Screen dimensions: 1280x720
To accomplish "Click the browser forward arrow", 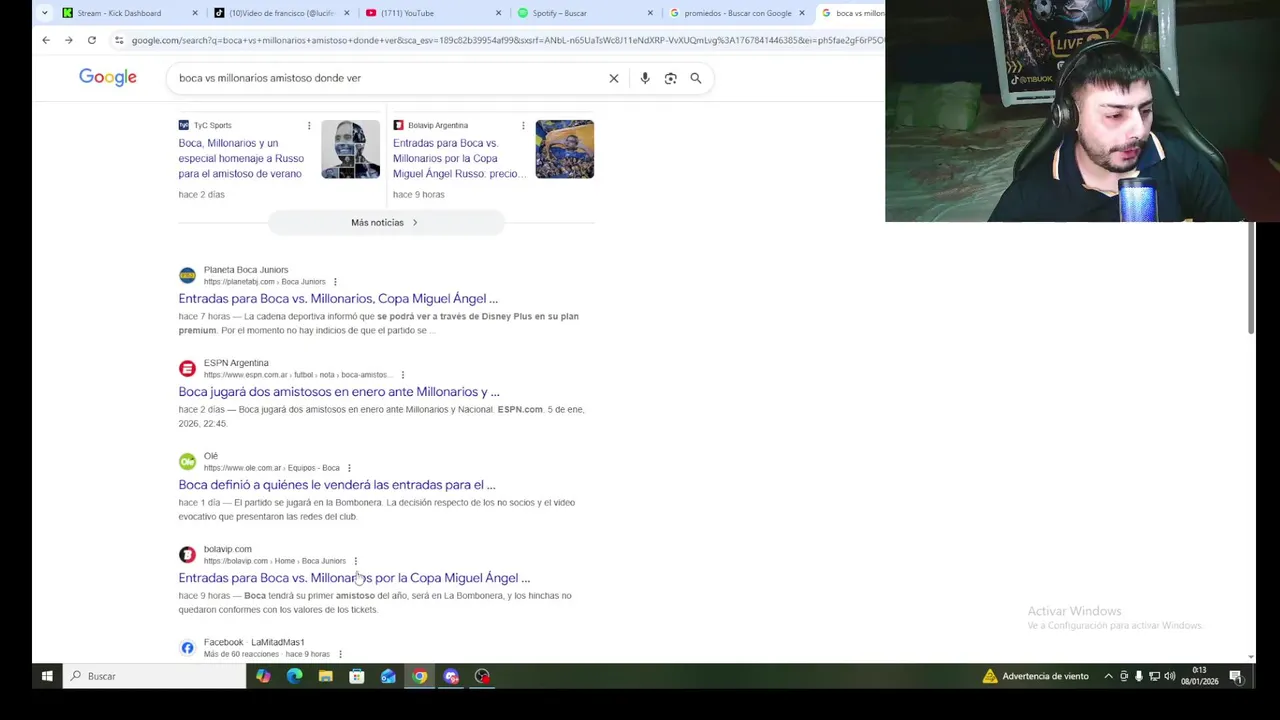I will point(69,40).
